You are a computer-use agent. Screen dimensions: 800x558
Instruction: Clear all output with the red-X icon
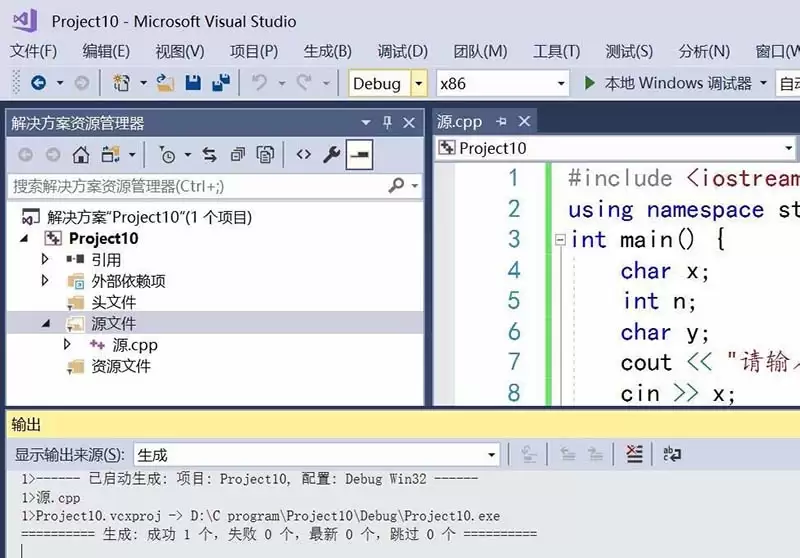tap(634, 454)
